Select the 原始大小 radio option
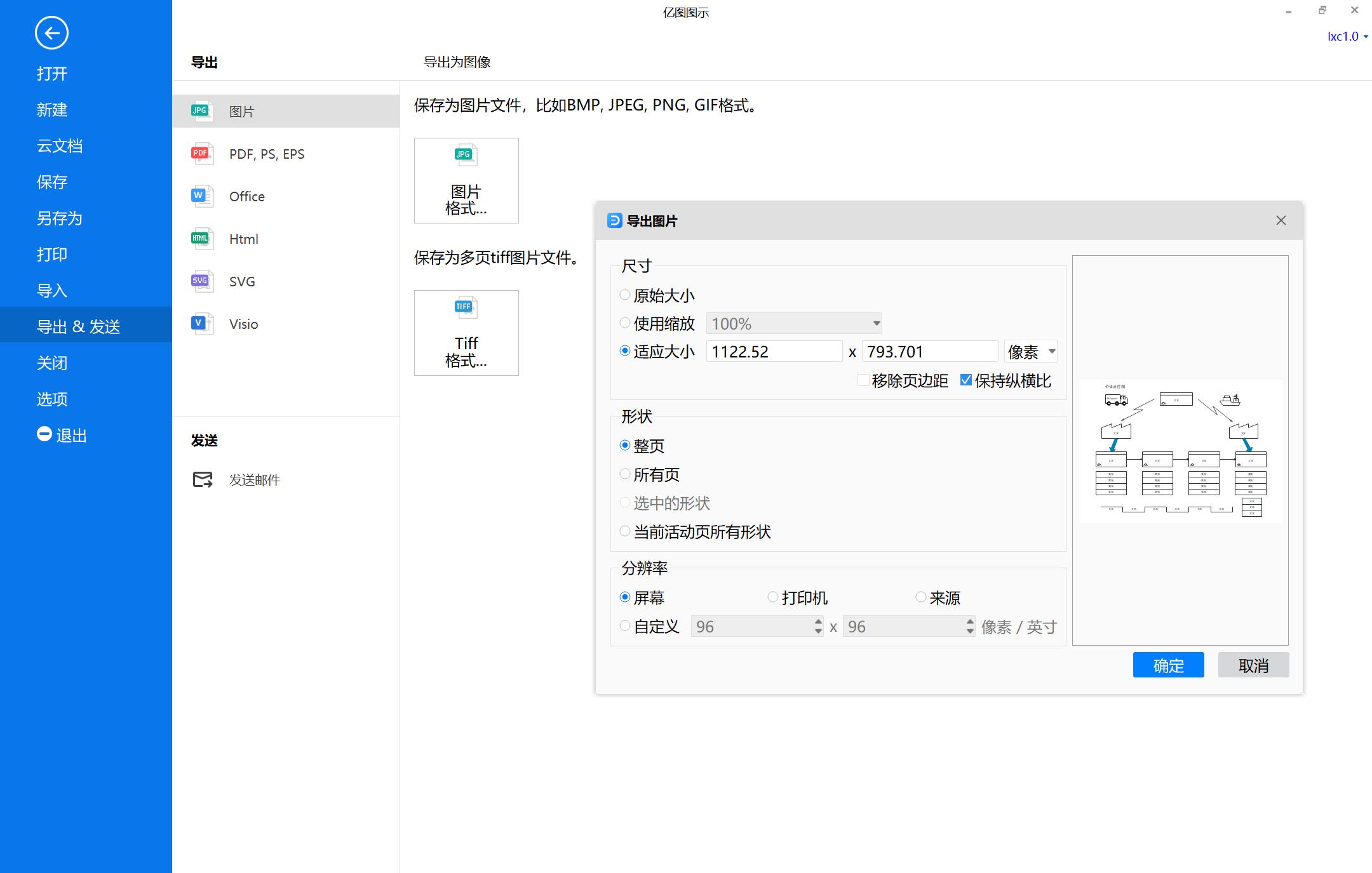This screenshot has width=1372, height=873. [625, 295]
